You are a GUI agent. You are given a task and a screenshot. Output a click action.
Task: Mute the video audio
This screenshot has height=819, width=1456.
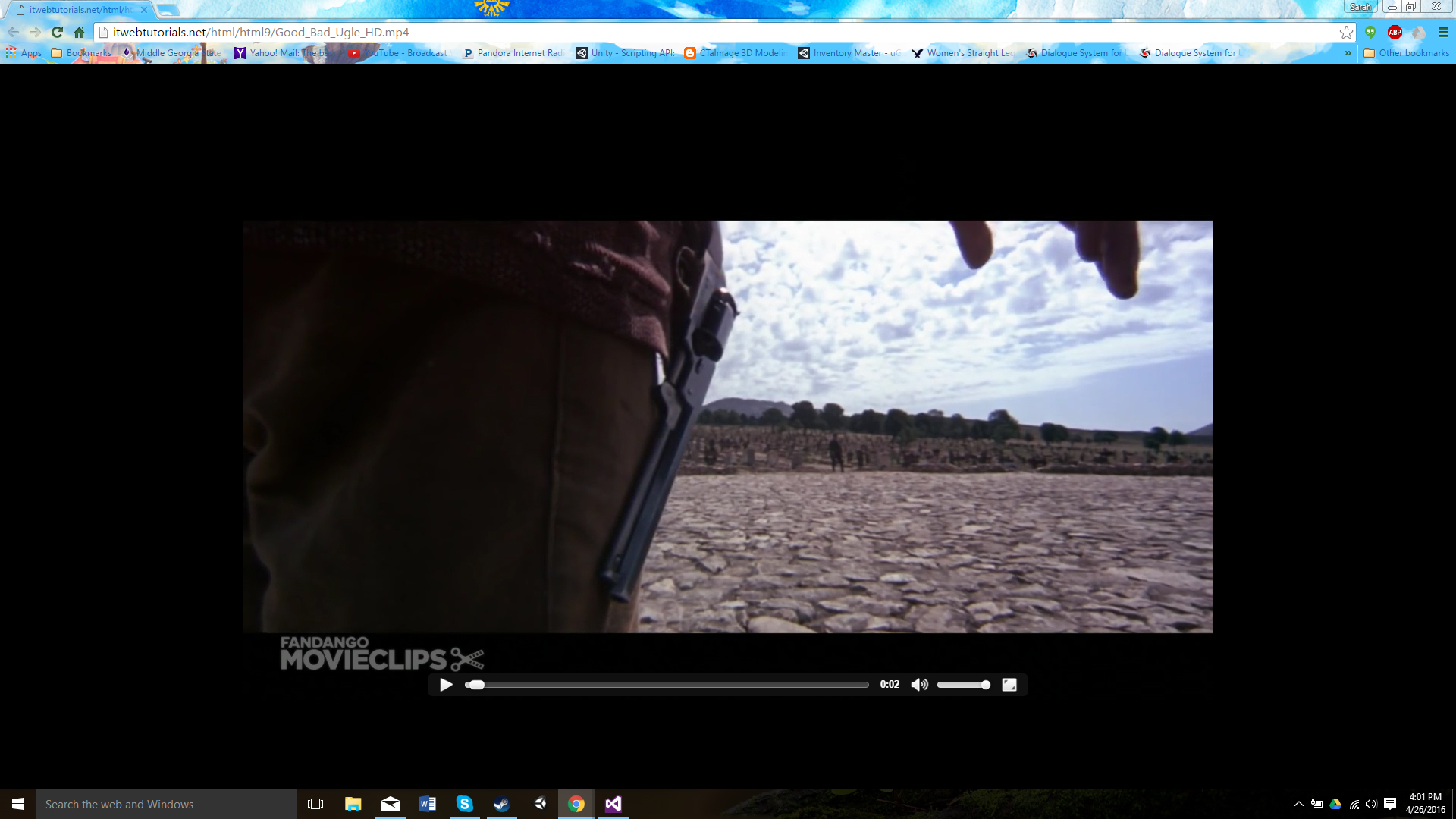(x=919, y=684)
